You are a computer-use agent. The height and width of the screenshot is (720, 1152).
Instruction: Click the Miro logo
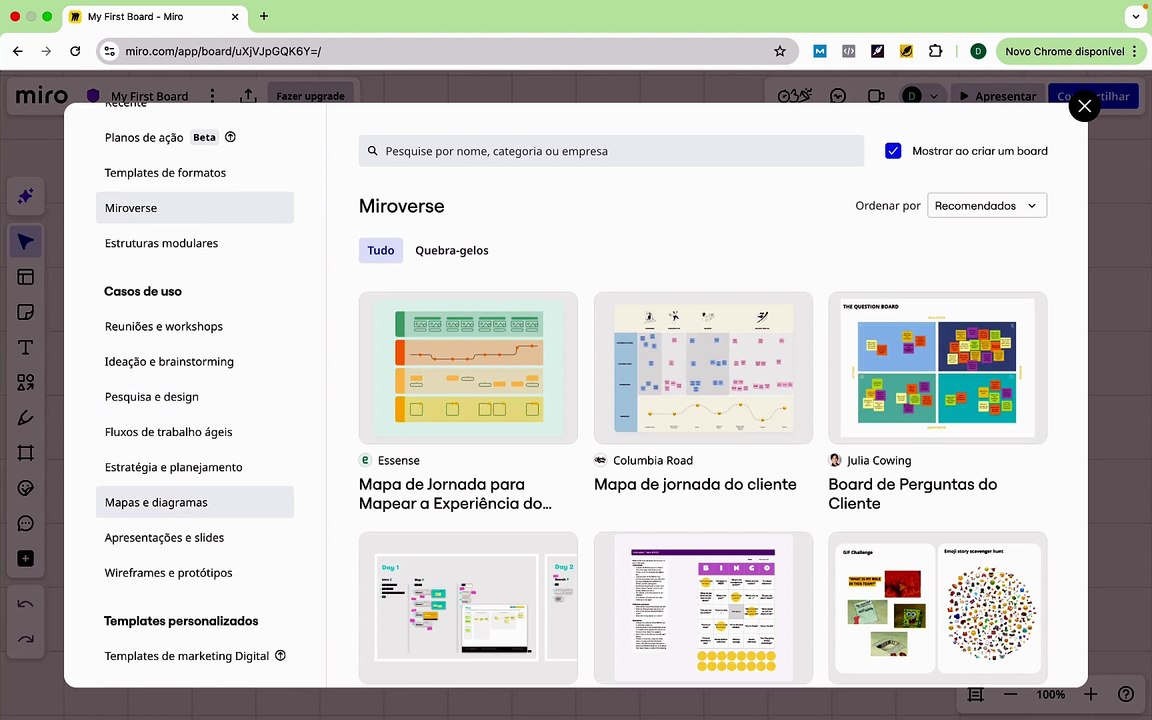42,96
